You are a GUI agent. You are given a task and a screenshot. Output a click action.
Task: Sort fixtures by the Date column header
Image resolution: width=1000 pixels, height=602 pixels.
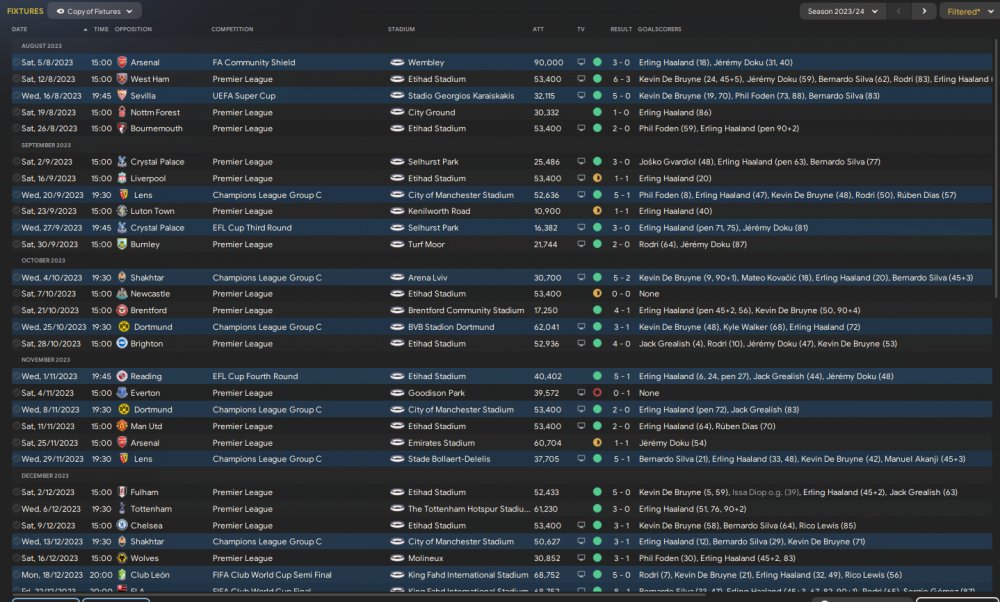[x=20, y=29]
